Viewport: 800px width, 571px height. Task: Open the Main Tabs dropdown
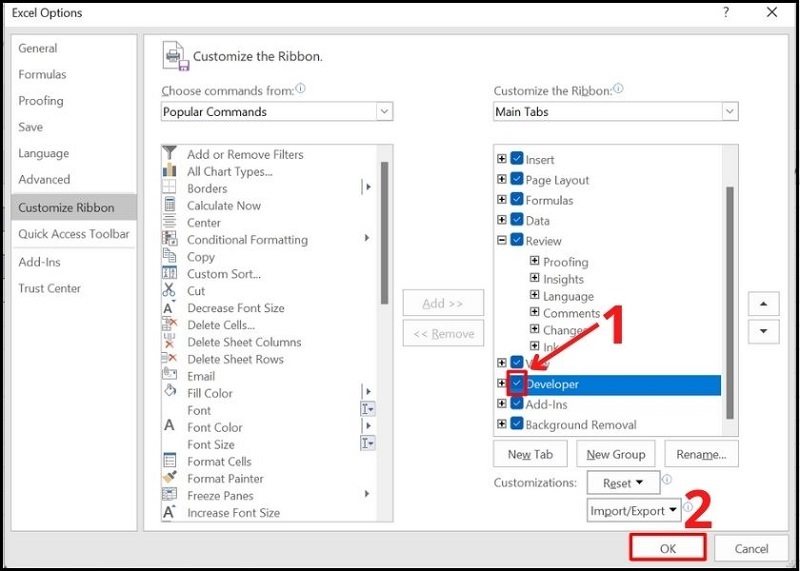pyautogui.click(x=729, y=112)
